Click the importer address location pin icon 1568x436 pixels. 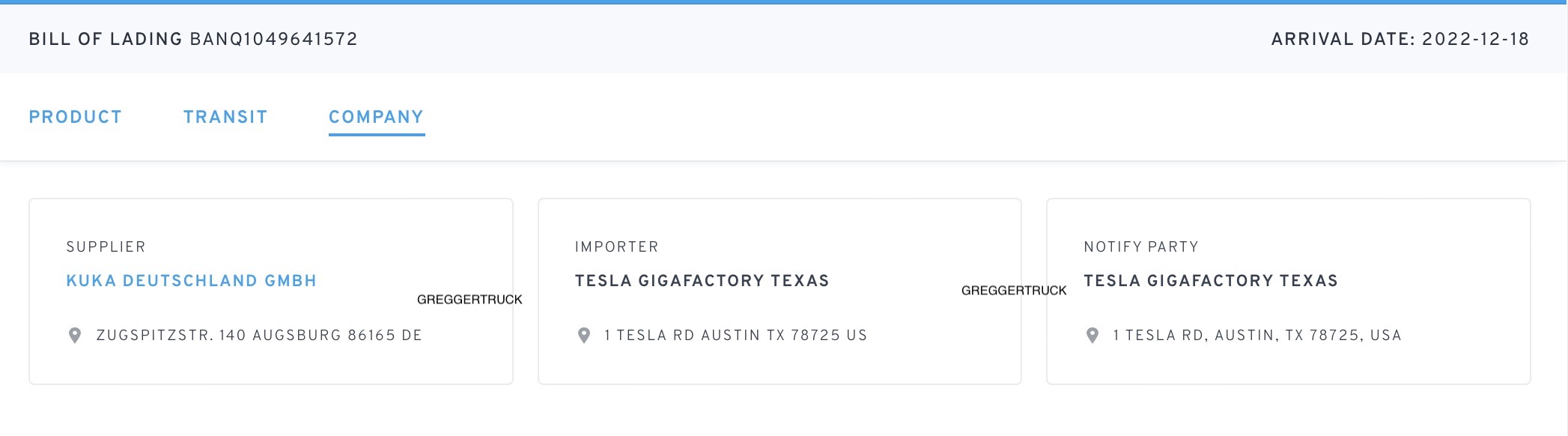584,336
